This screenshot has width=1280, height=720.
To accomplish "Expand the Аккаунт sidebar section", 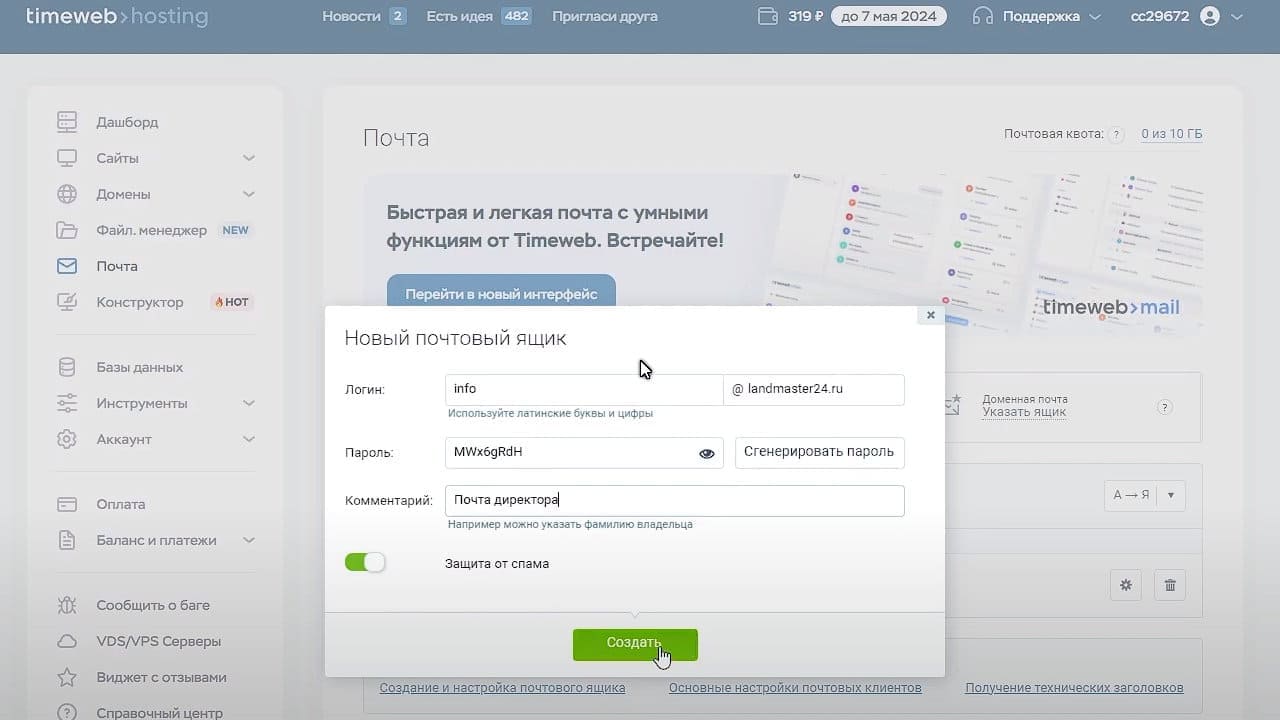I will click(x=249, y=439).
